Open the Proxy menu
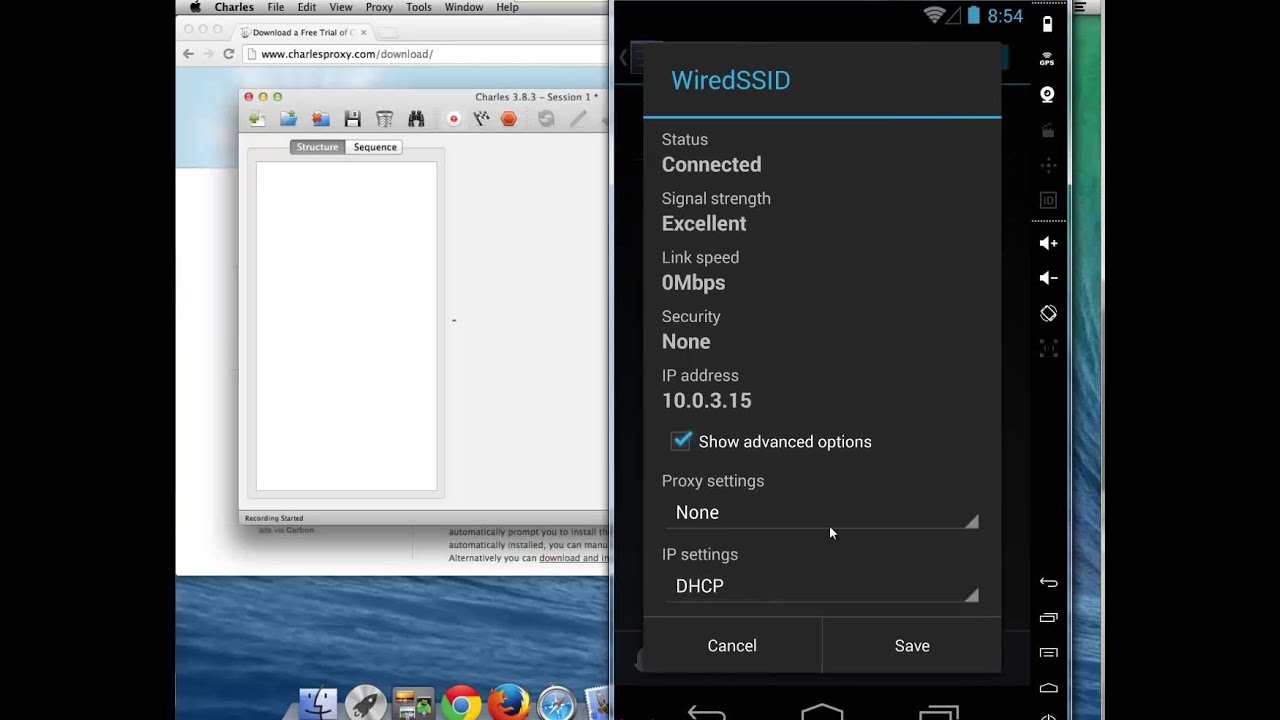 click(379, 7)
